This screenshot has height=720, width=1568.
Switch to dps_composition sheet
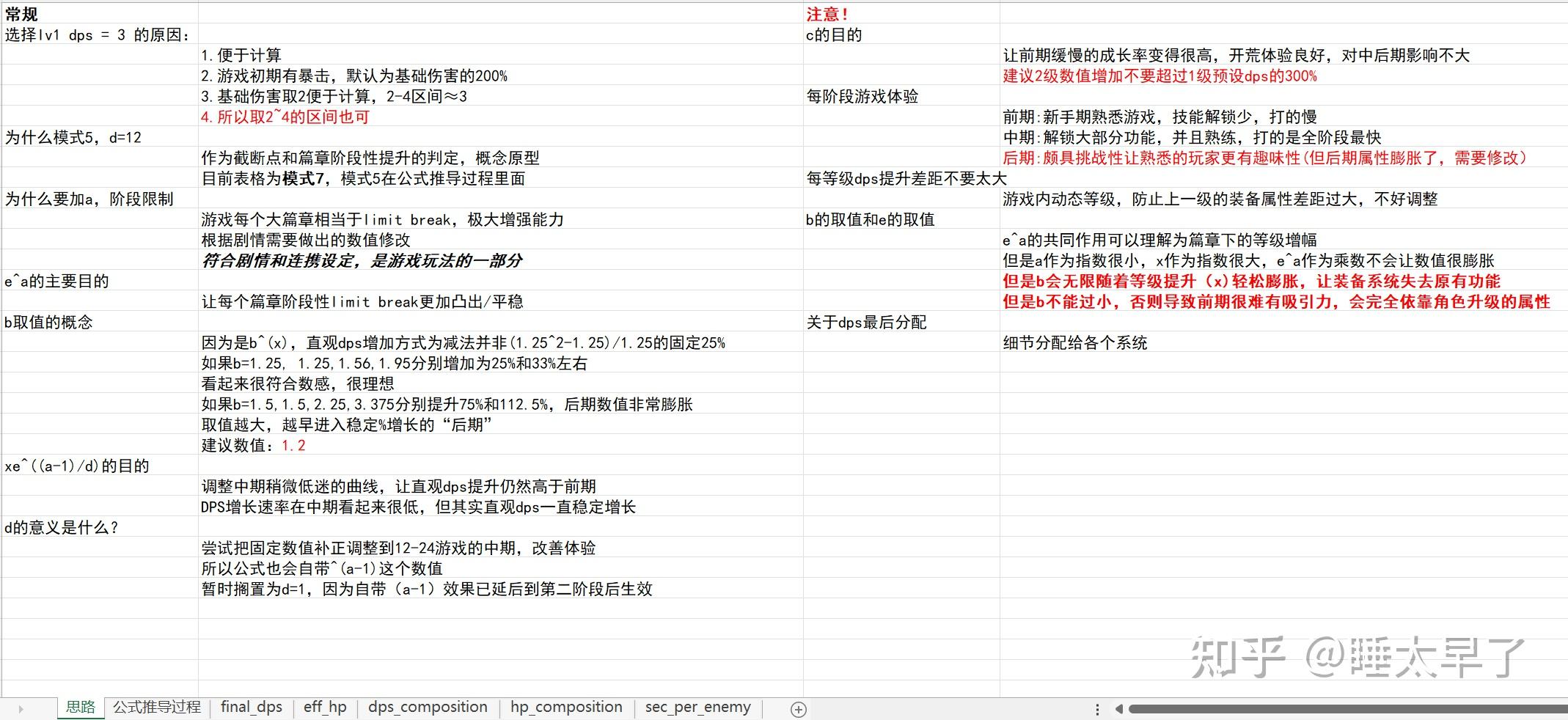(428, 707)
